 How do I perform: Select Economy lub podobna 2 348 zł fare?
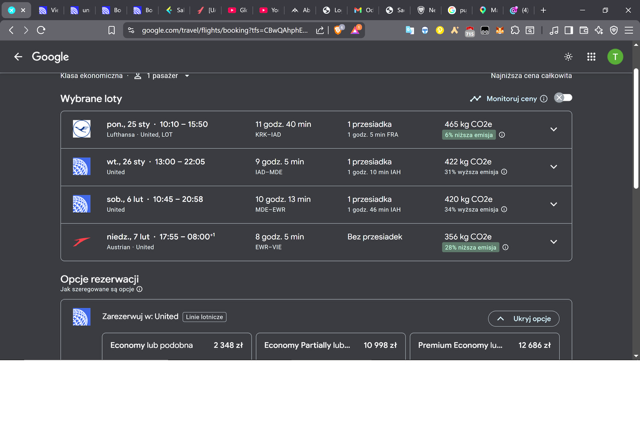(x=177, y=346)
